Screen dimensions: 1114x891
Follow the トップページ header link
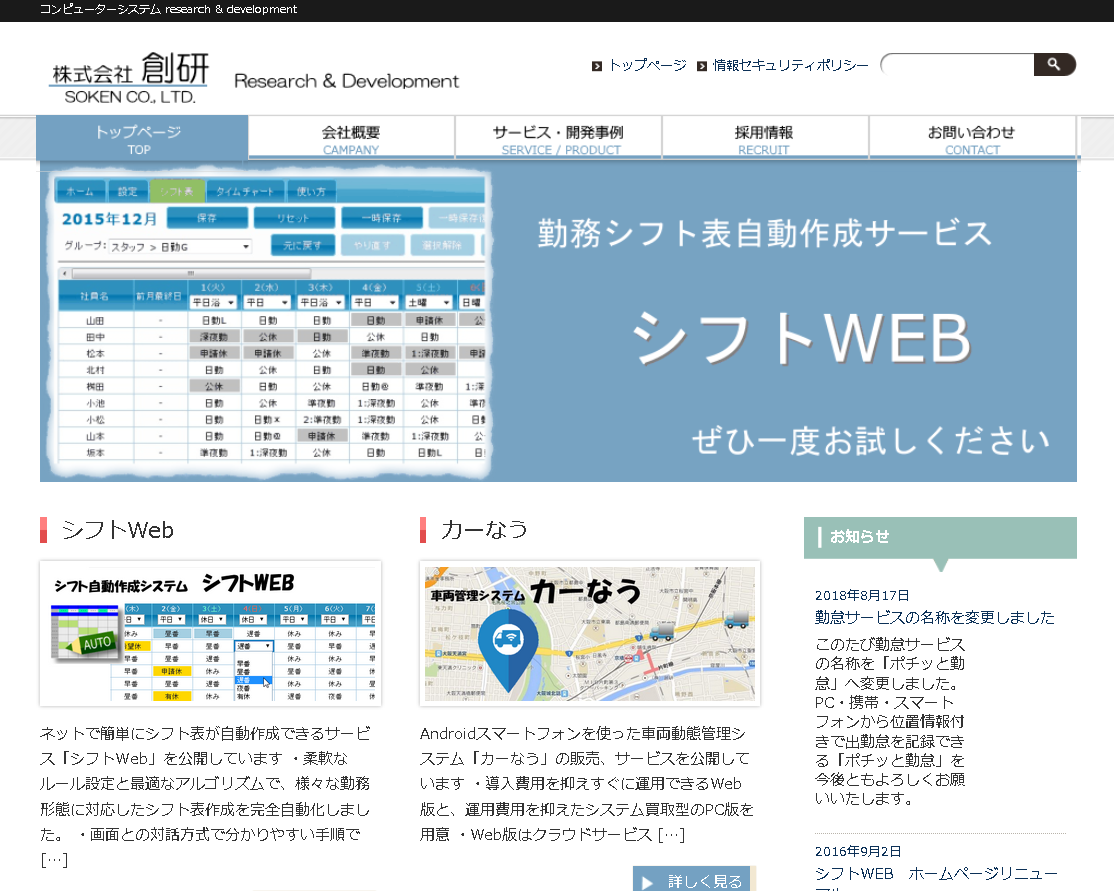[647, 65]
